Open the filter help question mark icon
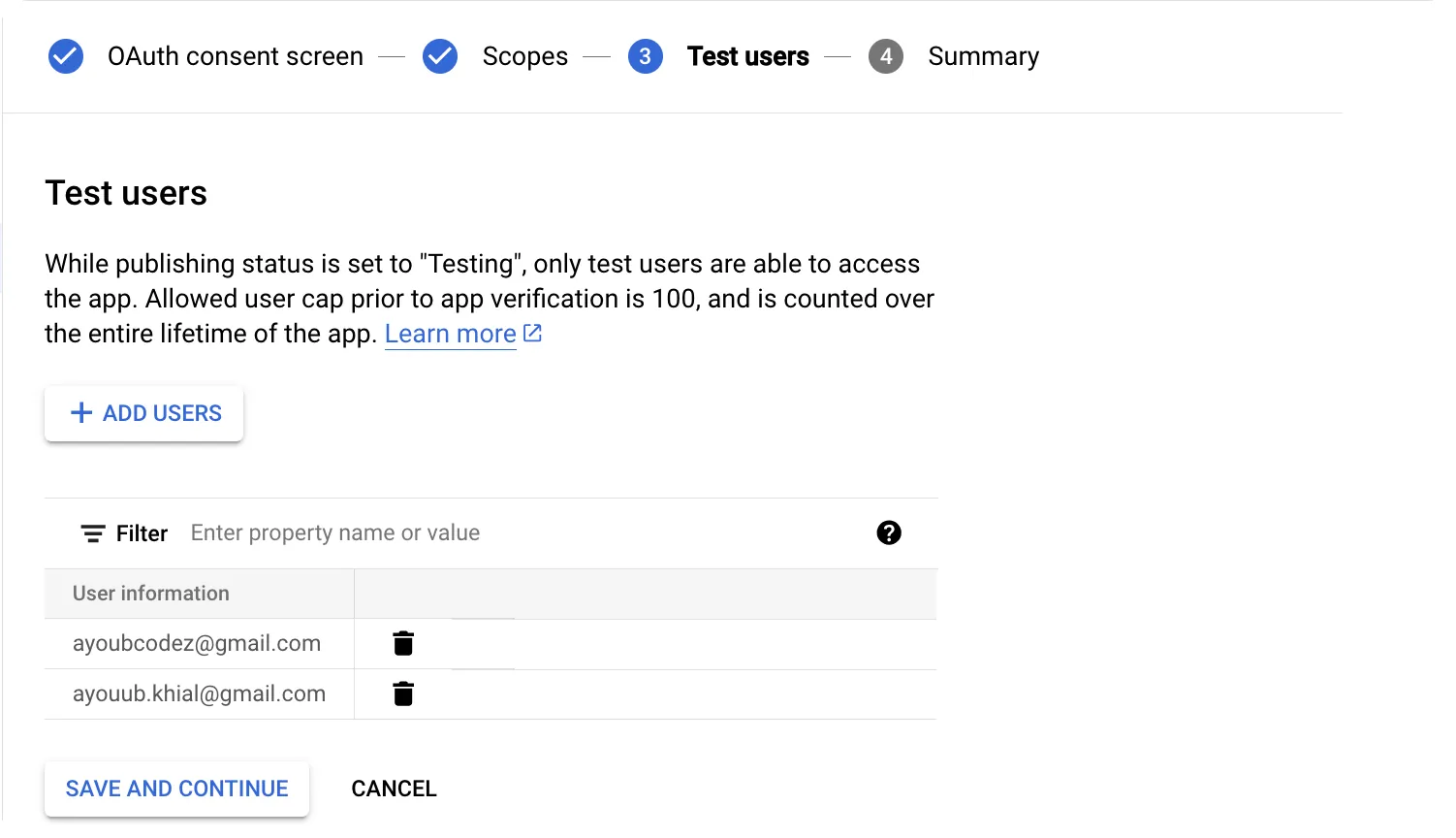This screenshot has width=1456, height=838. (889, 532)
